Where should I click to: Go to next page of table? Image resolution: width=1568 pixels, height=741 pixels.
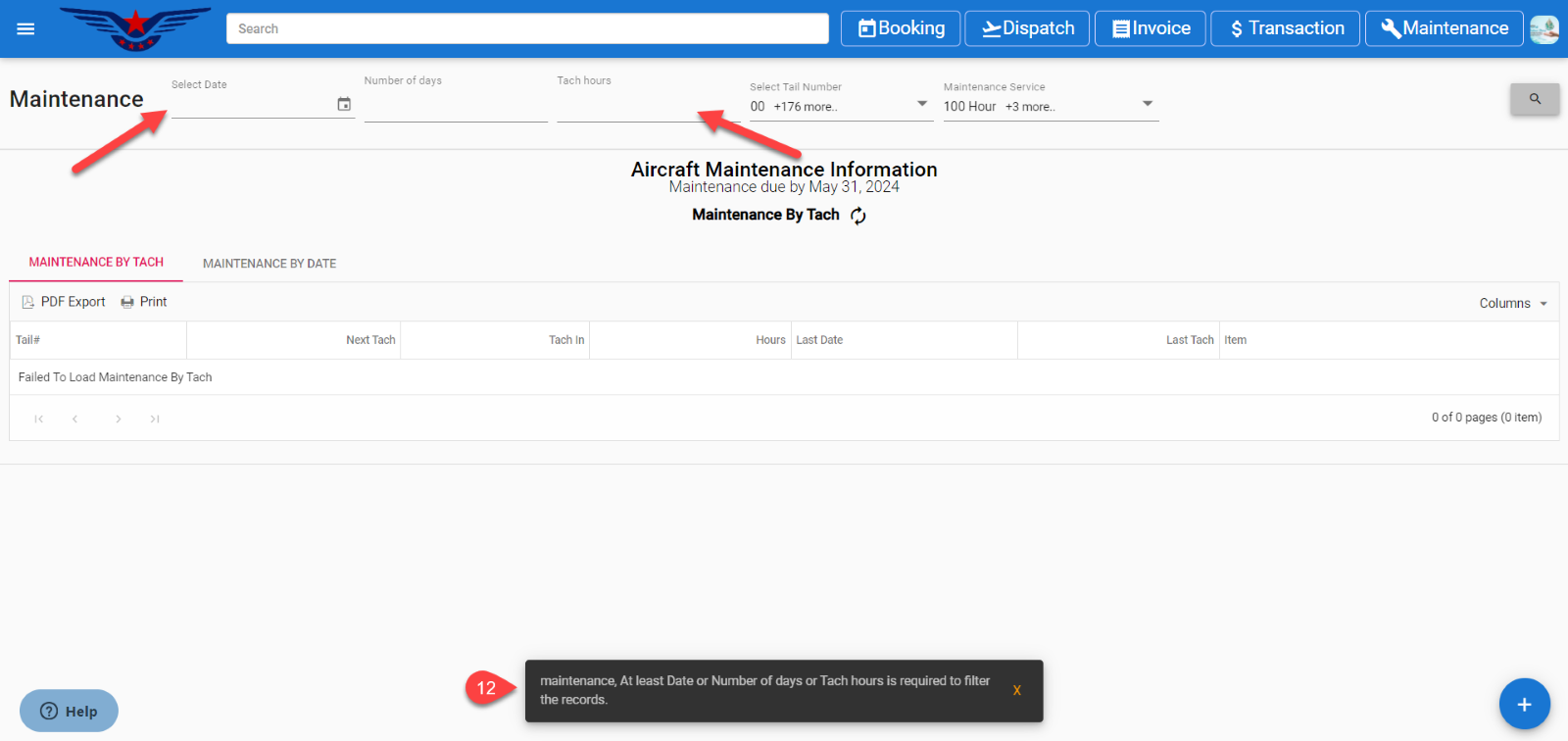[119, 420]
